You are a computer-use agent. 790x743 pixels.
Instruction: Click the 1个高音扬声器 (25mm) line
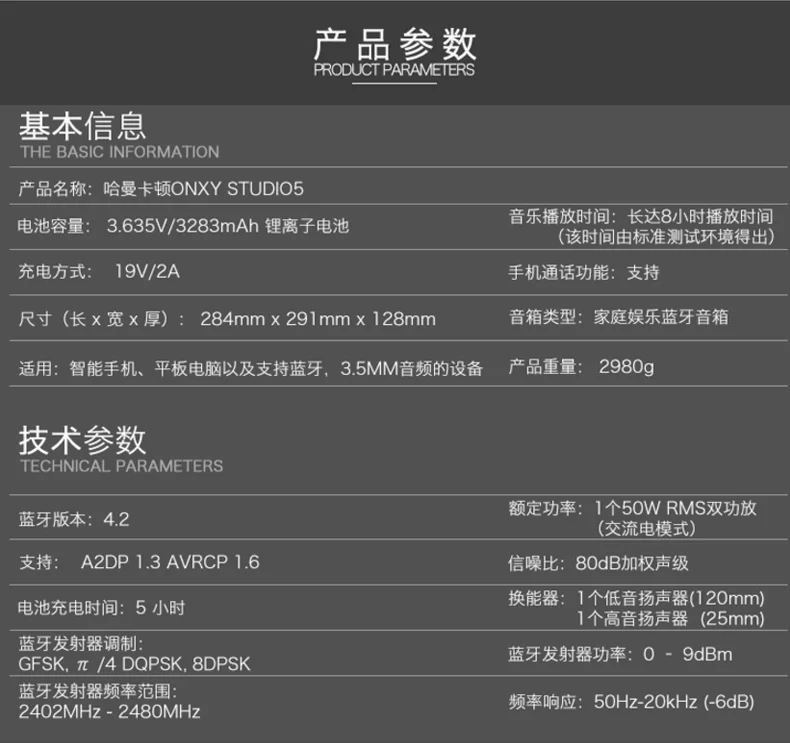click(671, 619)
